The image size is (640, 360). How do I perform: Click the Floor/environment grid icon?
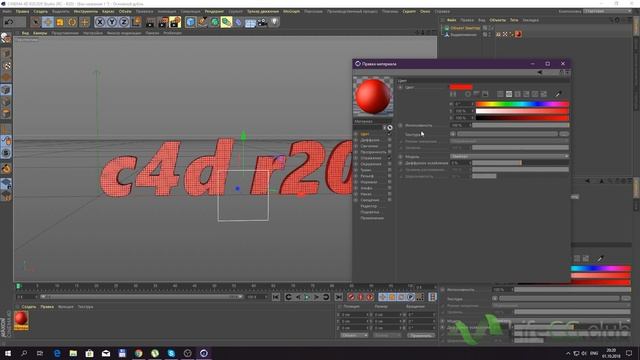pos(251,22)
